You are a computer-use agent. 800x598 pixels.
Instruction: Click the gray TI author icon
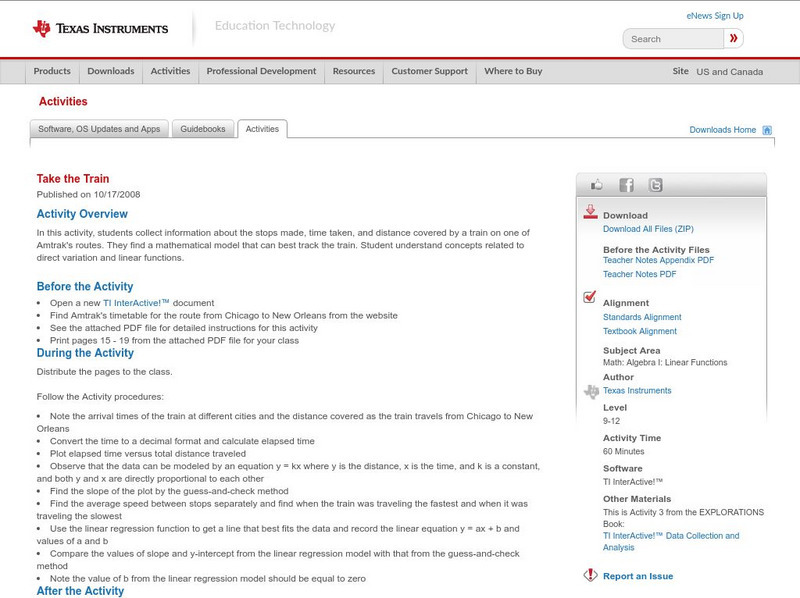[x=591, y=391]
